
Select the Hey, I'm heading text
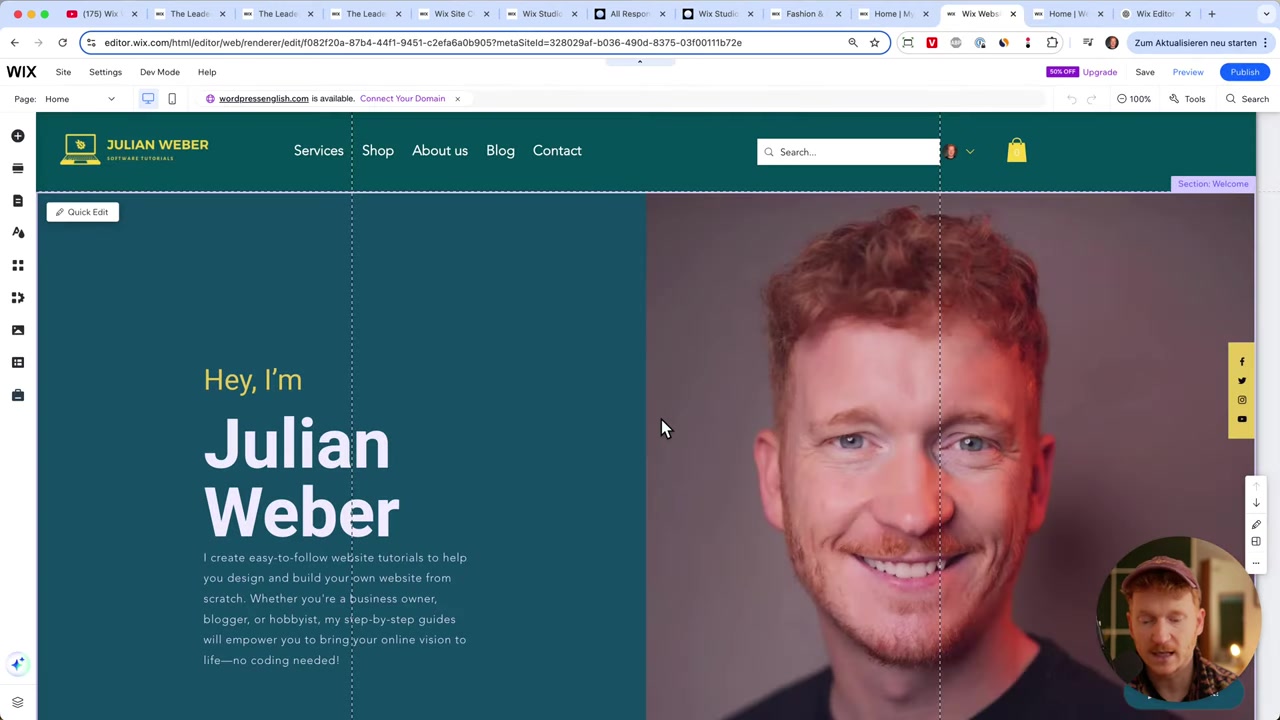click(253, 380)
